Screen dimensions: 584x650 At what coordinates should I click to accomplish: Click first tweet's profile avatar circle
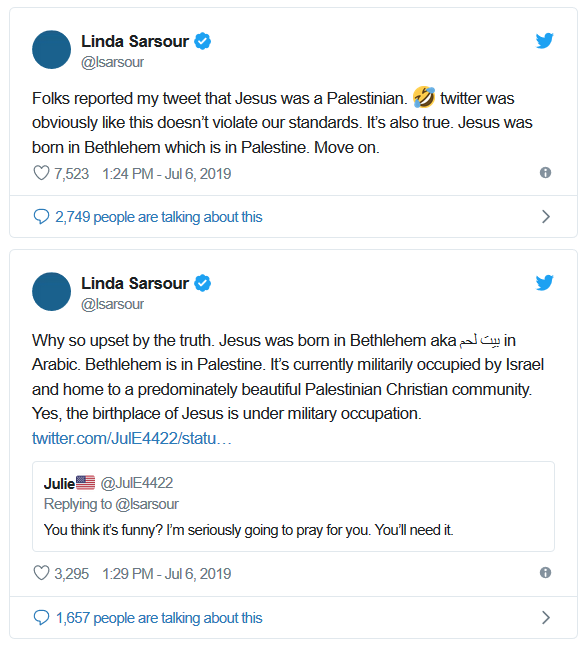51,49
